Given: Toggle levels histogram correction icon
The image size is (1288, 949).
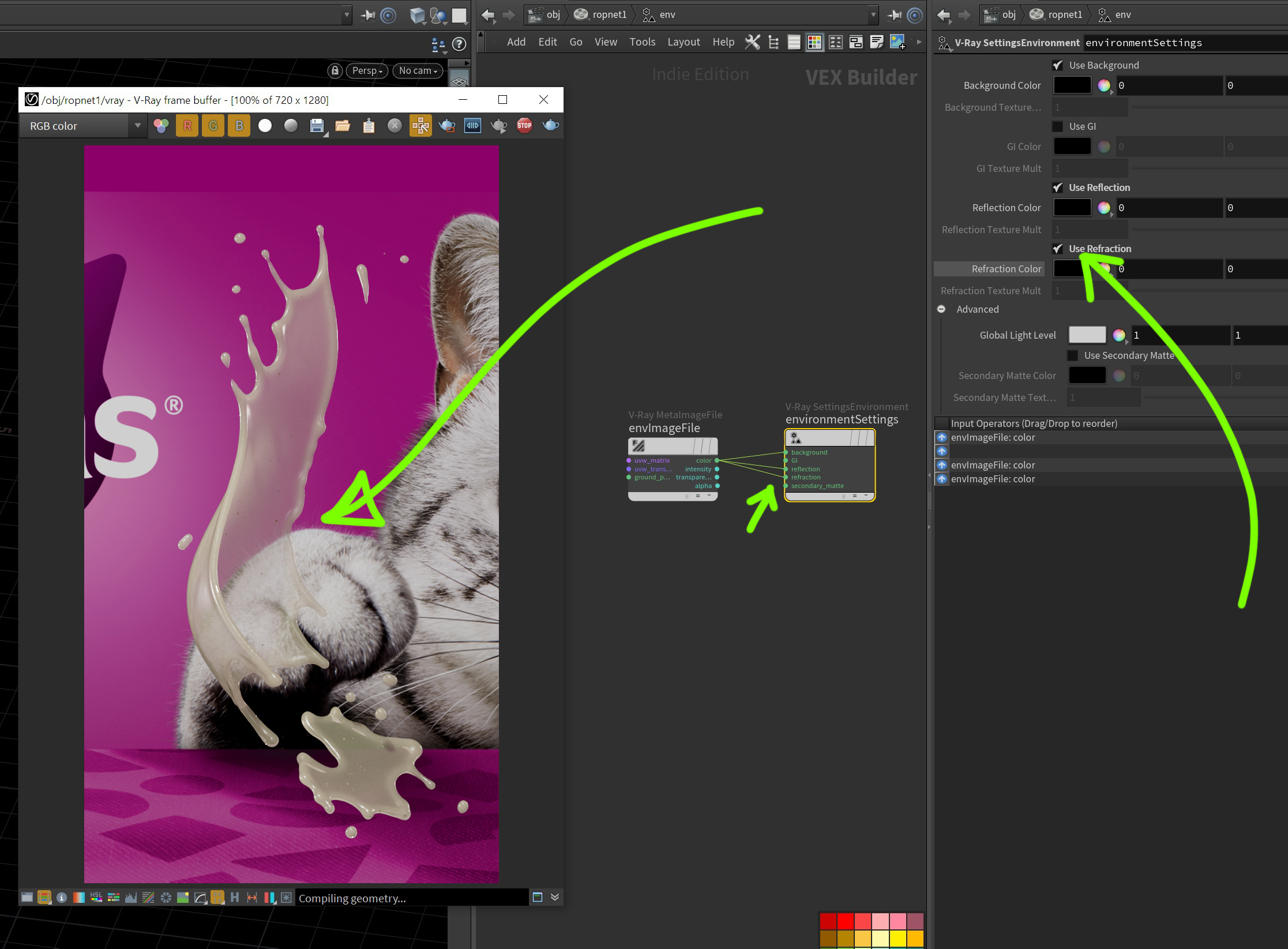Looking at the screenshot, I should tap(131, 898).
